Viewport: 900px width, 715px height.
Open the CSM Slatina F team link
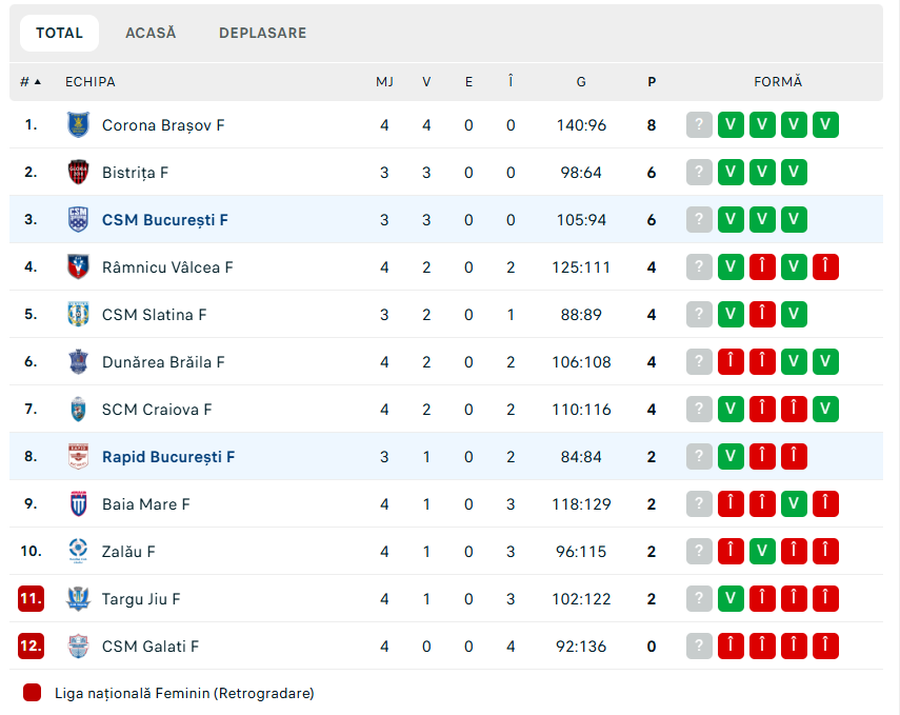(x=154, y=315)
